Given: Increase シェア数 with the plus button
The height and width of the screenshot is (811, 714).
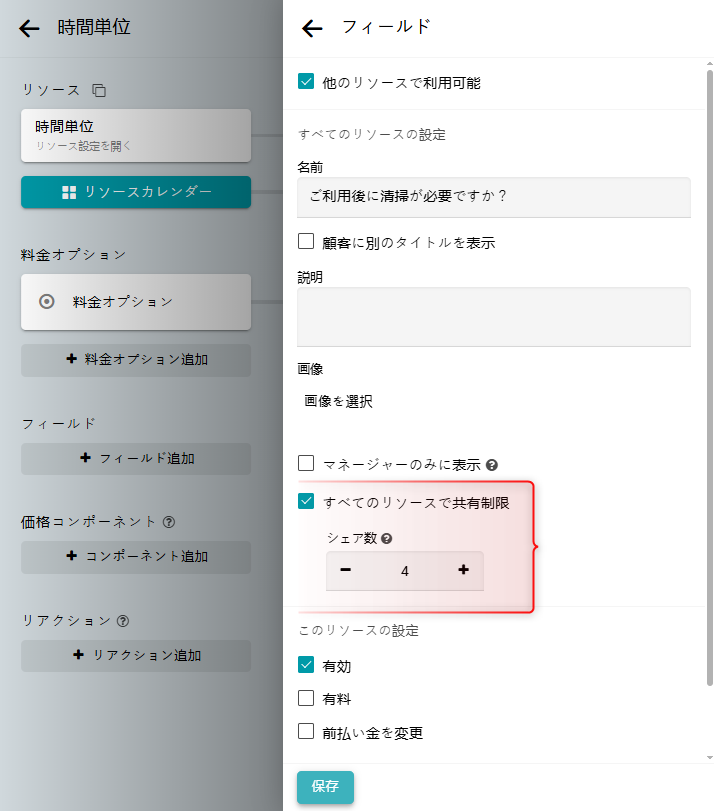Looking at the screenshot, I should (x=463, y=571).
